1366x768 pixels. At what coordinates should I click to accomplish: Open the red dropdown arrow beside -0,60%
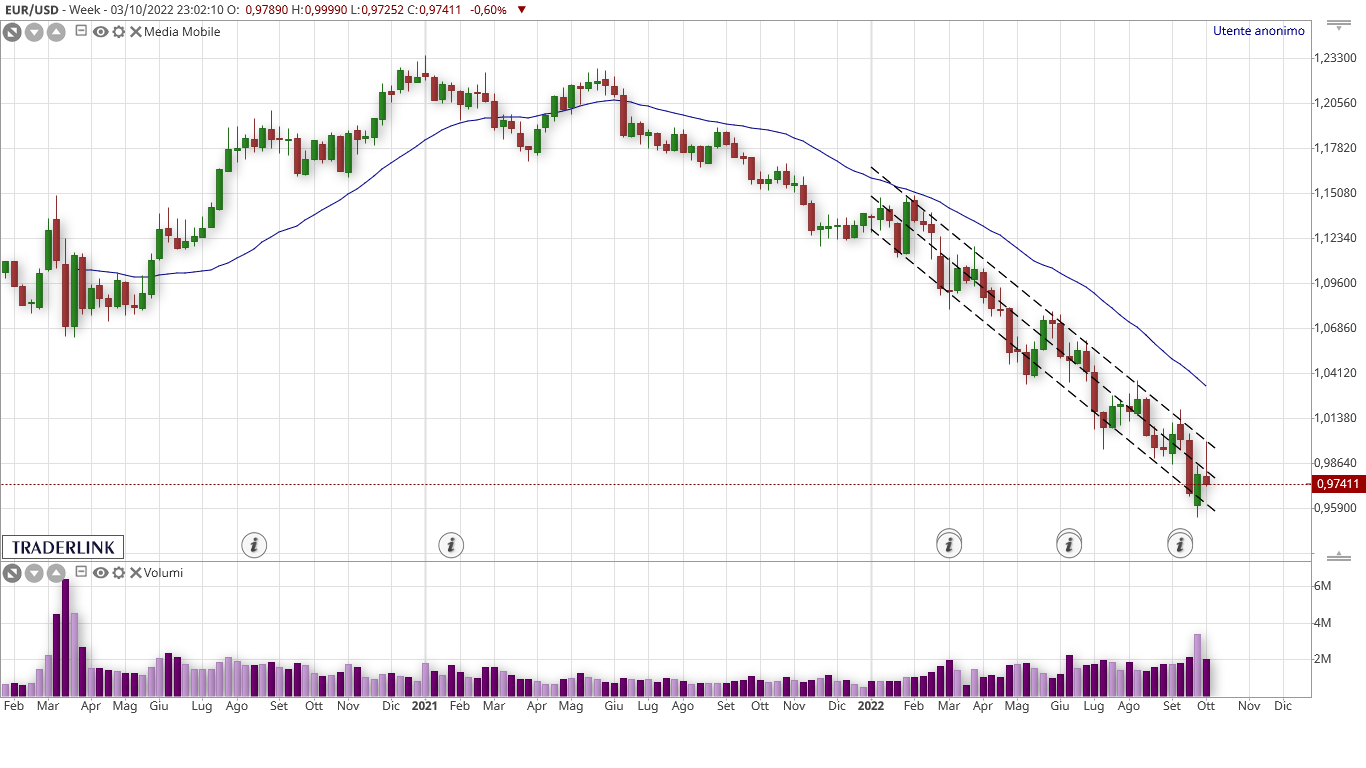click(x=521, y=10)
